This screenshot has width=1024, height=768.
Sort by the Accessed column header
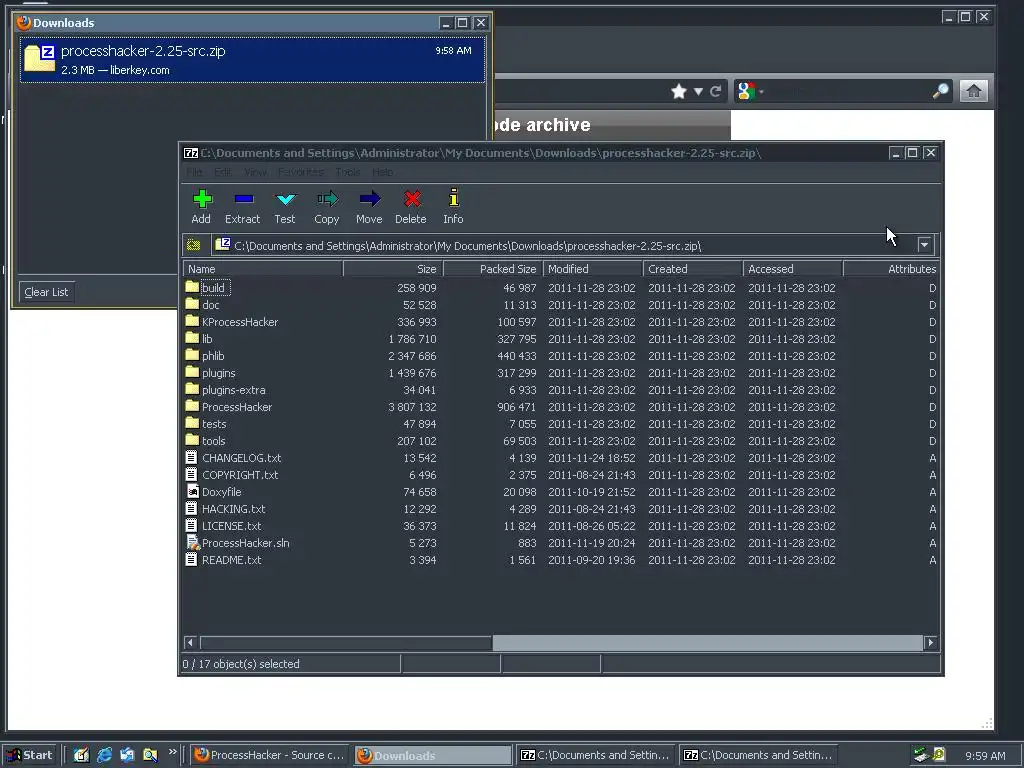793,268
